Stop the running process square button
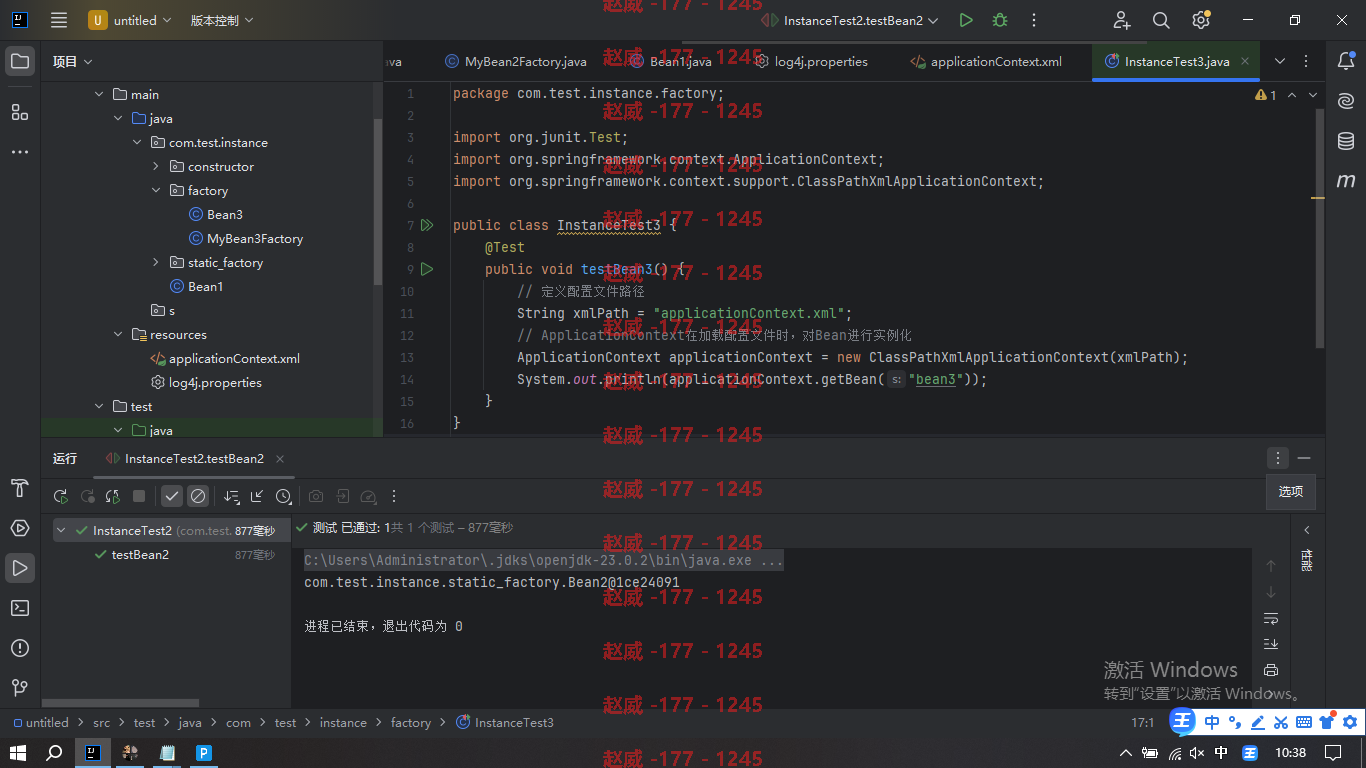 (139, 496)
